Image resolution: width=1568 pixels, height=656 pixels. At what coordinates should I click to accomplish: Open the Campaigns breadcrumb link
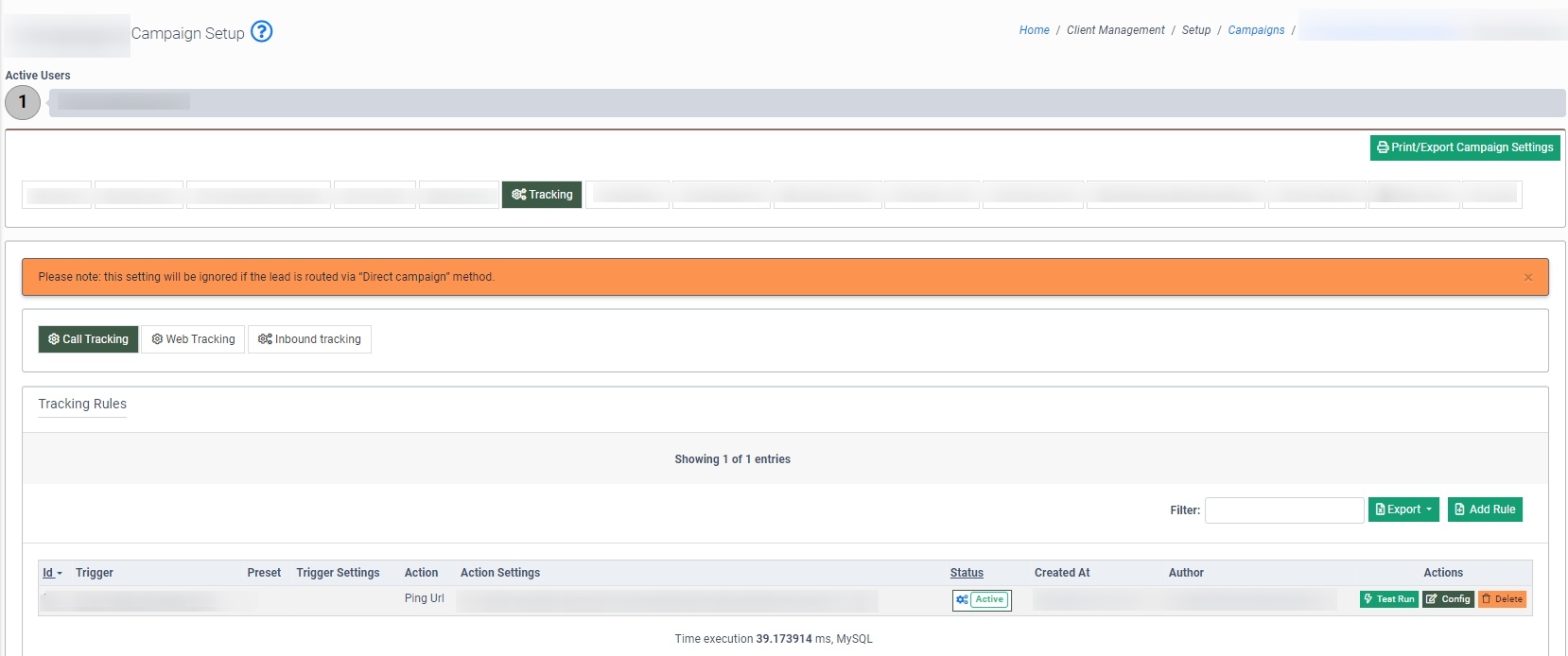click(x=1256, y=30)
